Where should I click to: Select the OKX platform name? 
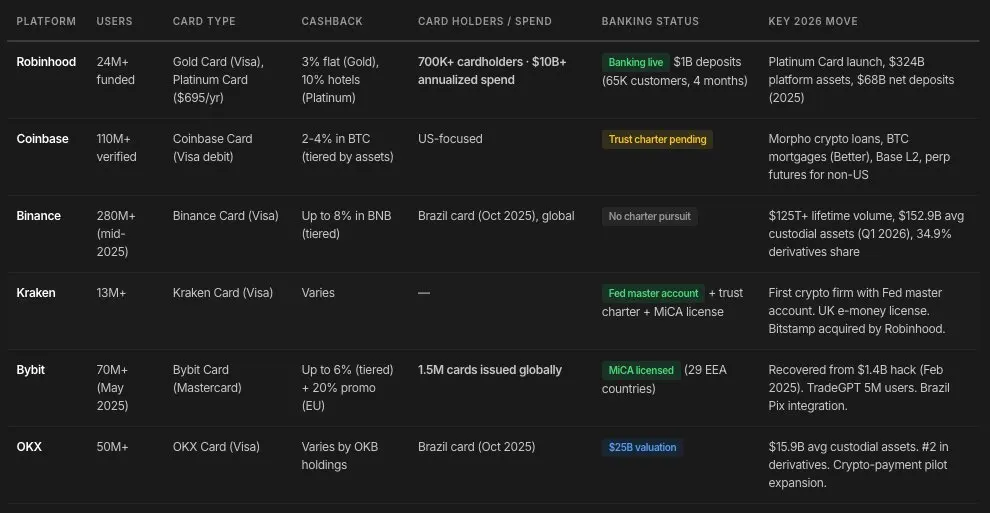tap(30, 447)
